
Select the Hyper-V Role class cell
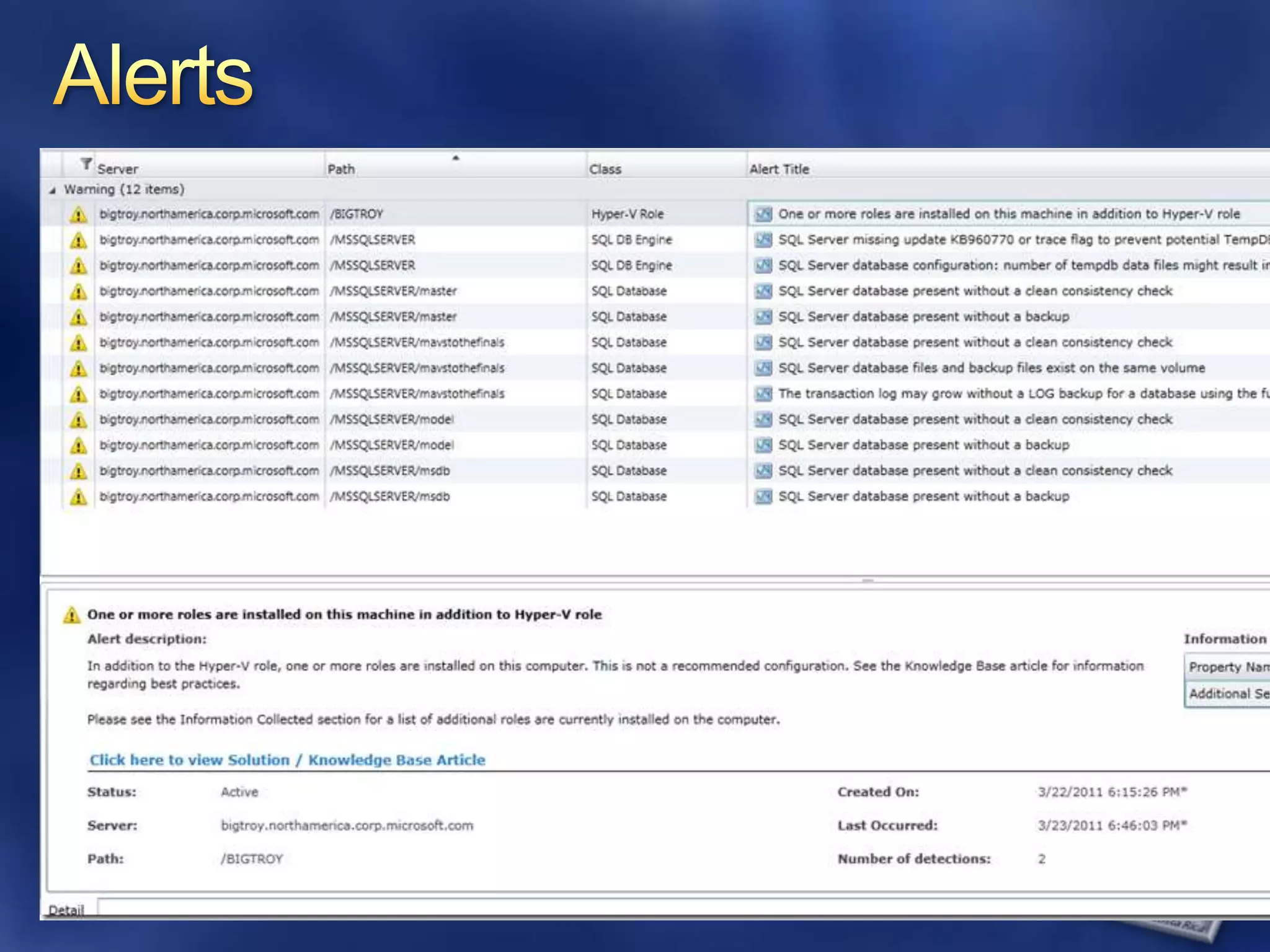[628, 214]
